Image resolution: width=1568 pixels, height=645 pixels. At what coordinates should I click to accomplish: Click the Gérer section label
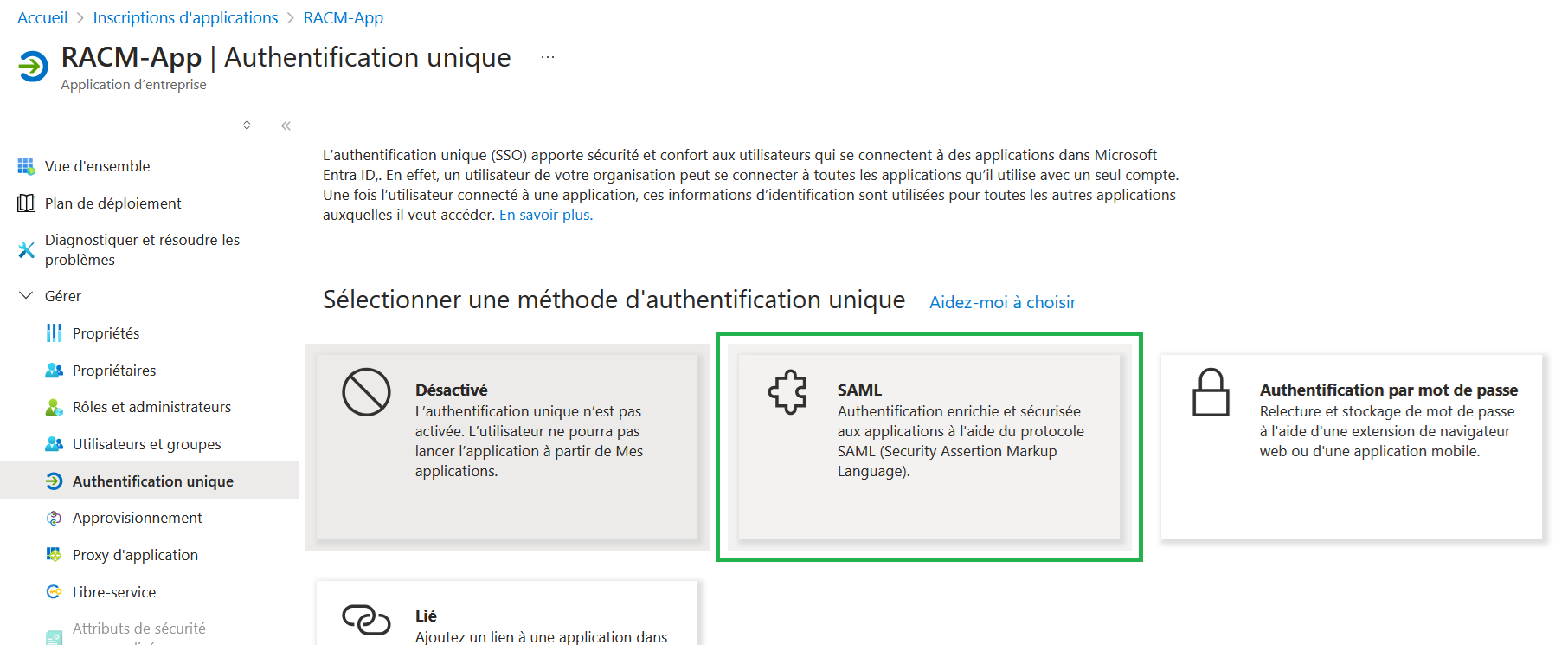click(x=63, y=296)
